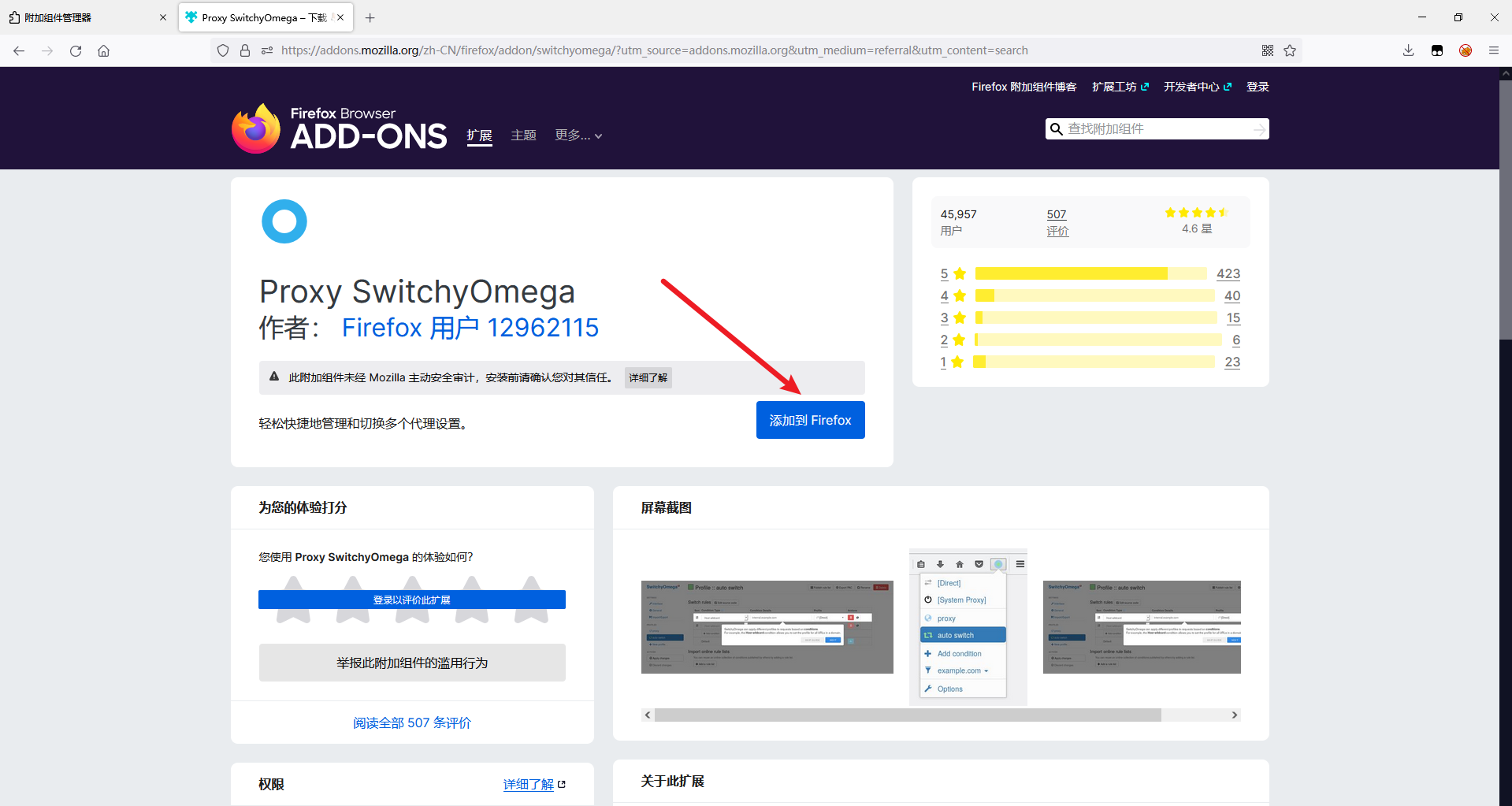Click the 查找附加组件 search field
Image resolution: width=1512 pixels, height=806 pixels.
click(1157, 128)
